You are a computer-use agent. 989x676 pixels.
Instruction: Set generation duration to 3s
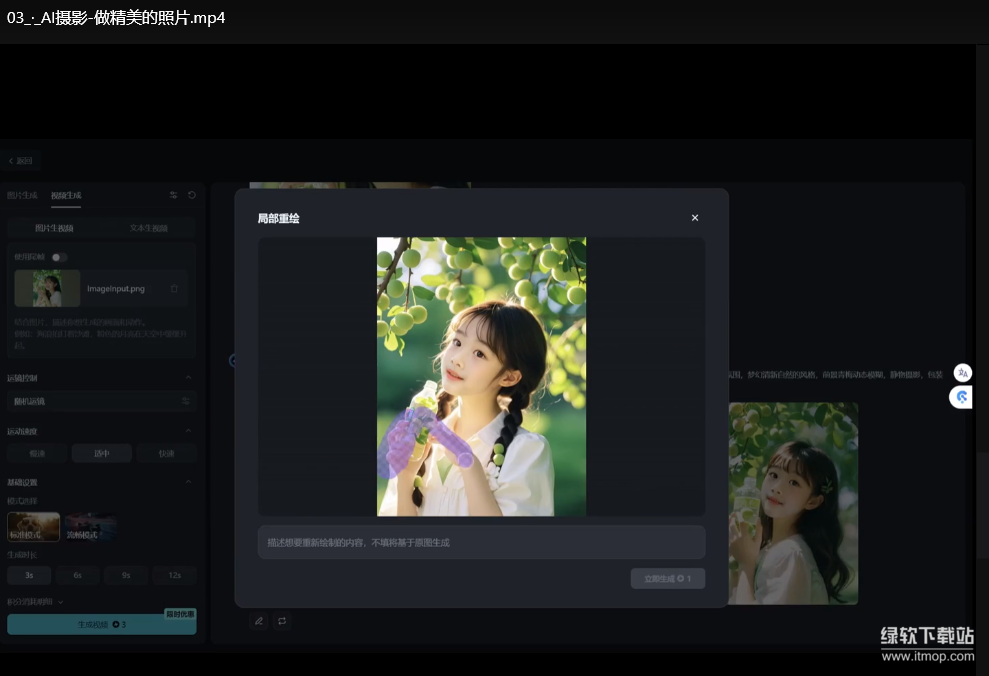29,575
